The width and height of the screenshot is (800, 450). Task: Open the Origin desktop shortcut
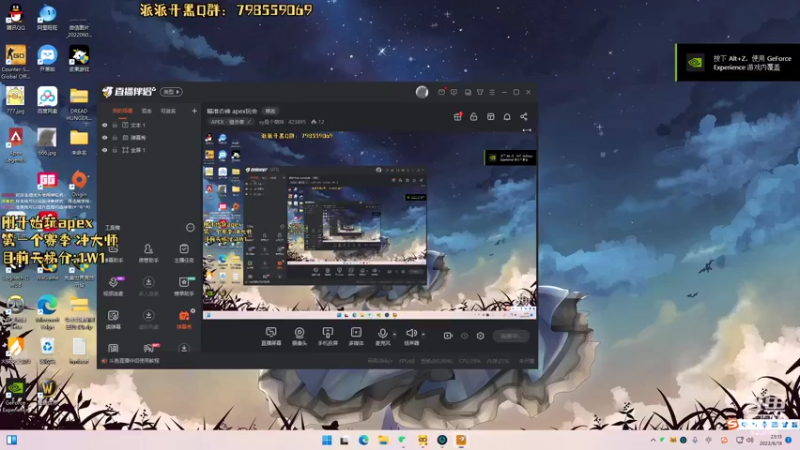point(79,184)
